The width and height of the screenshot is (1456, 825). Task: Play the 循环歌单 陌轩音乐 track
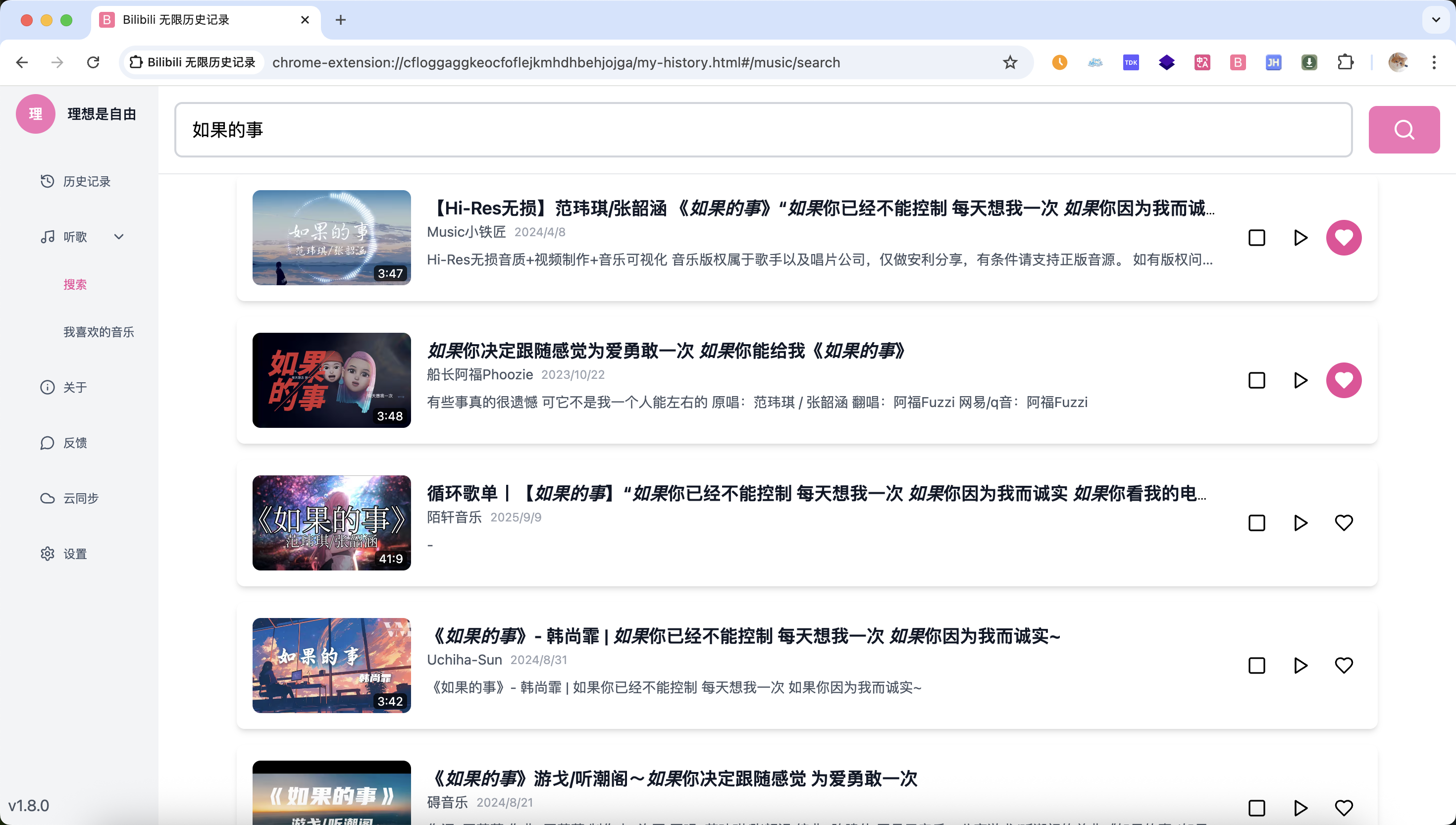coord(1300,523)
